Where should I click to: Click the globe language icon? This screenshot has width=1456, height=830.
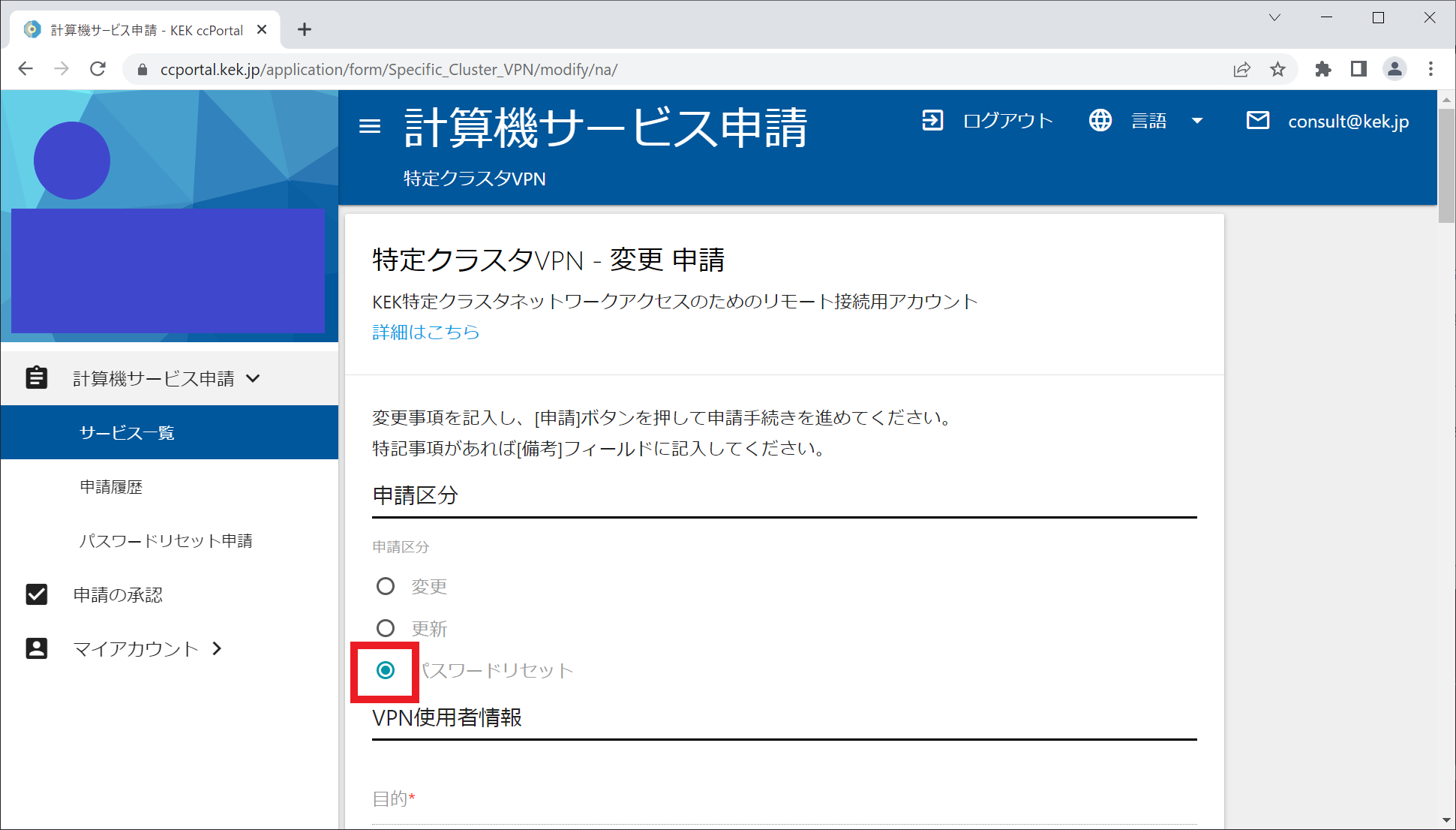[x=1100, y=120]
